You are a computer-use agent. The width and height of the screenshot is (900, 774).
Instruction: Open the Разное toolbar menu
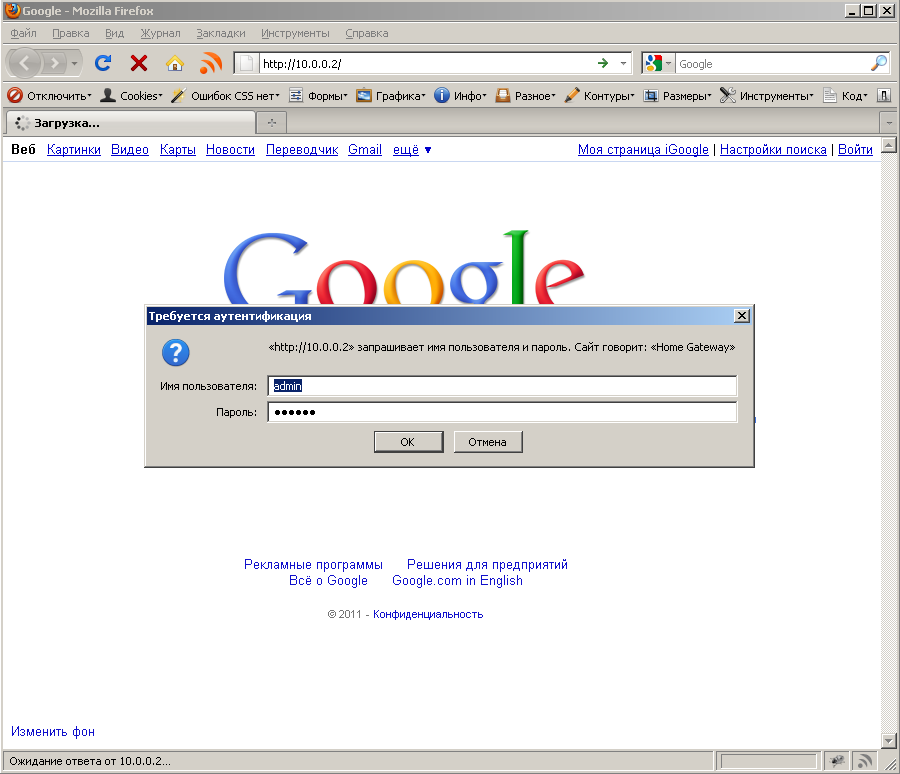526,96
